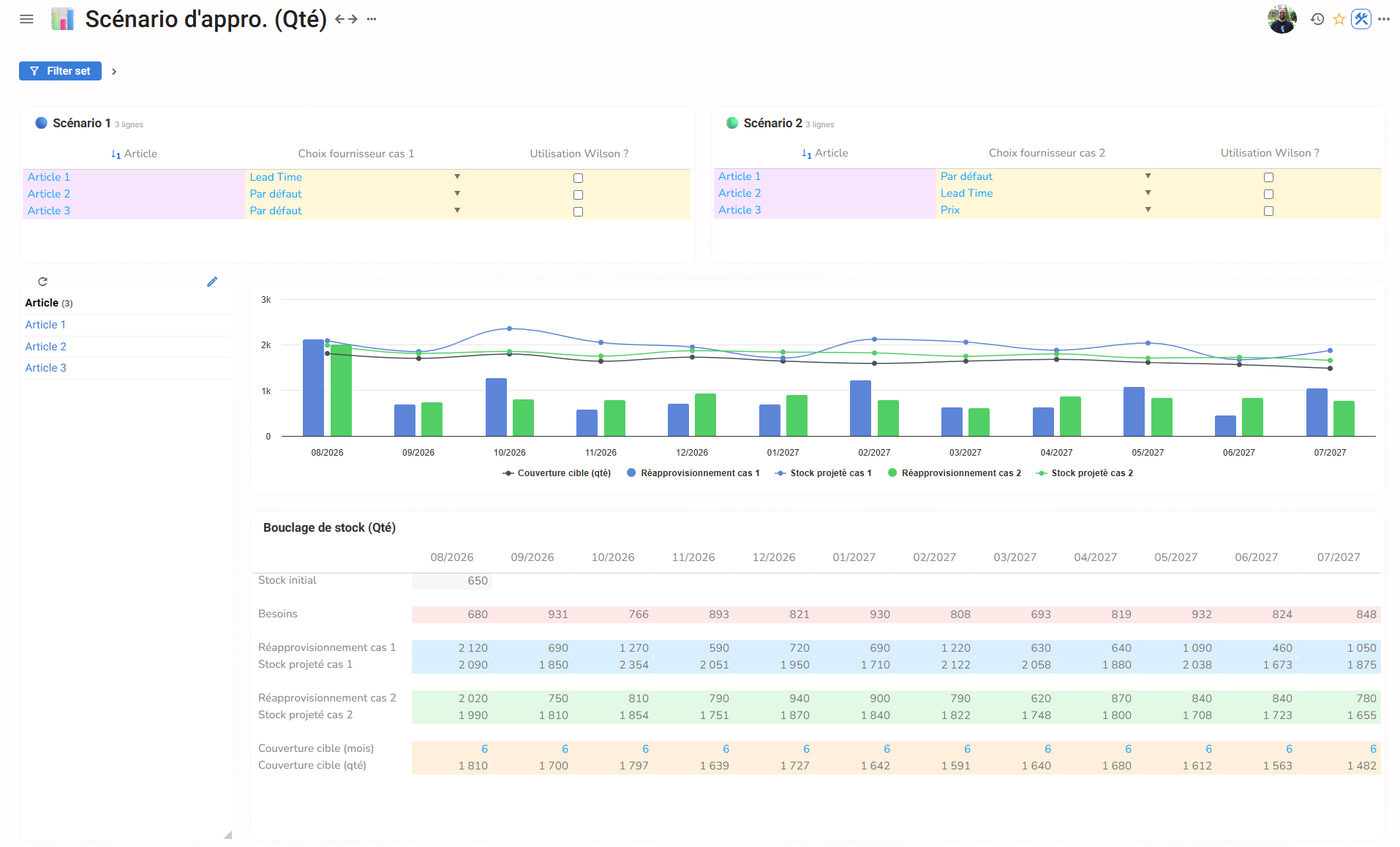1400x847 pixels.
Task: Edit the Article list with pencil icon
Action: point(212,282)
